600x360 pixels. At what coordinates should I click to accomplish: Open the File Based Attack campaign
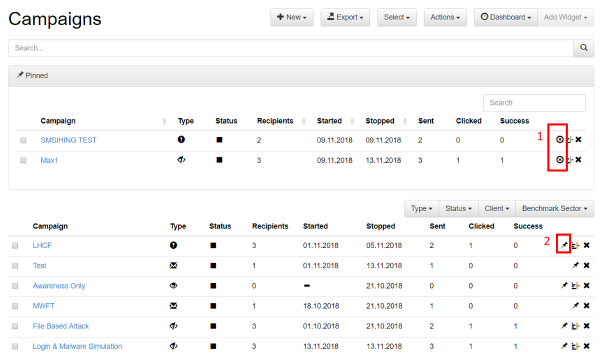pos(61,326)
